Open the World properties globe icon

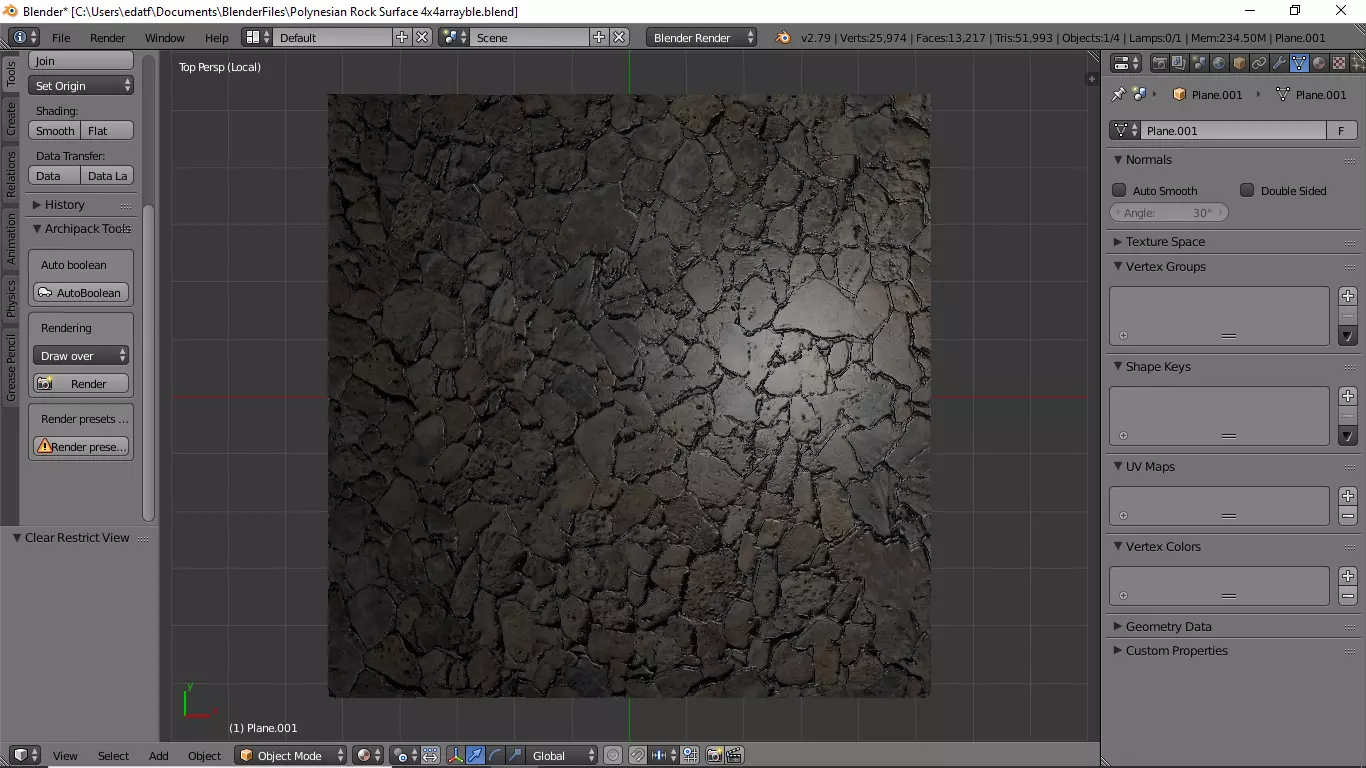coord(1219,63)
